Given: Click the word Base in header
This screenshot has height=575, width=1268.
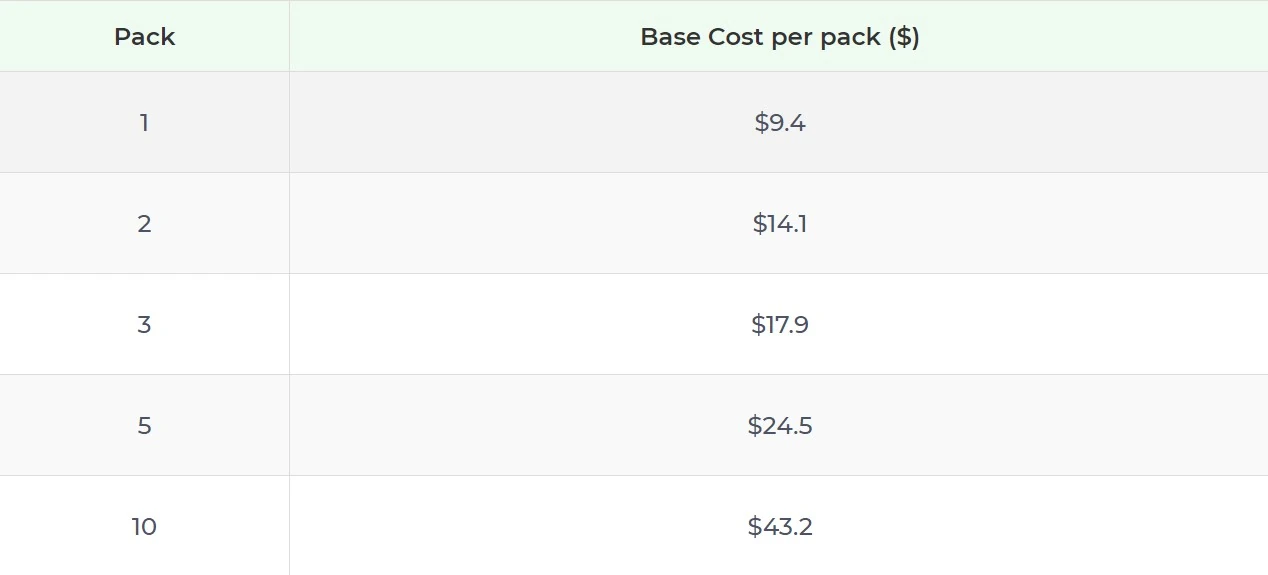Looking at the screenshot, I should [x=670, y=37].
